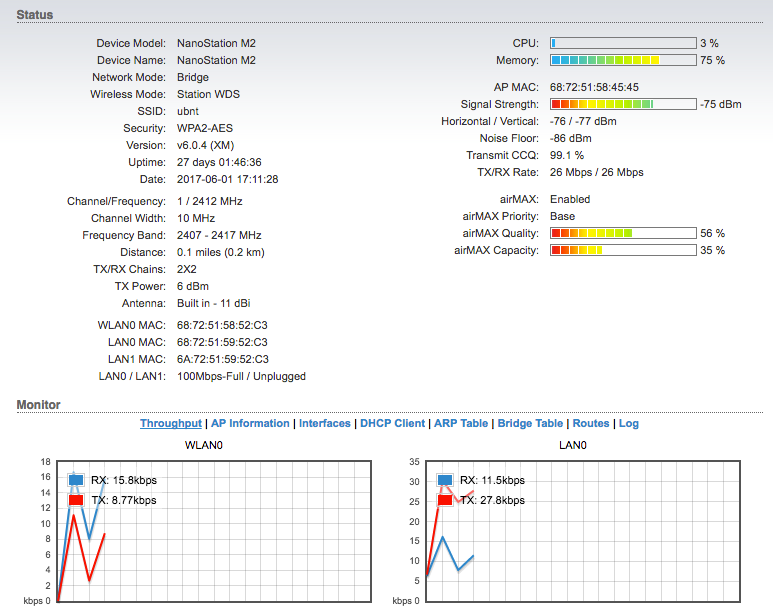Click the airMAX Quality bar

click(x=623, y=233)
